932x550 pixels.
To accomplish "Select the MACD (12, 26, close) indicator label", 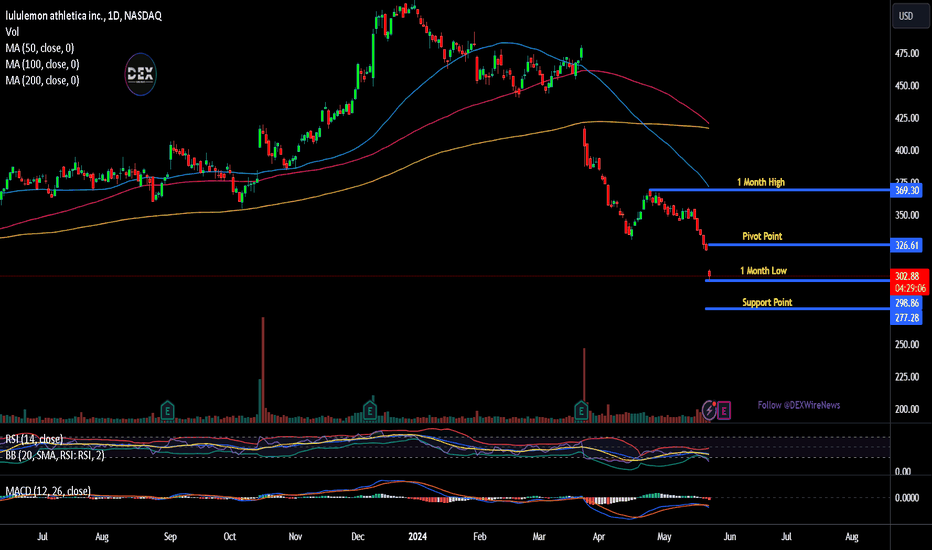I will 48,491.
